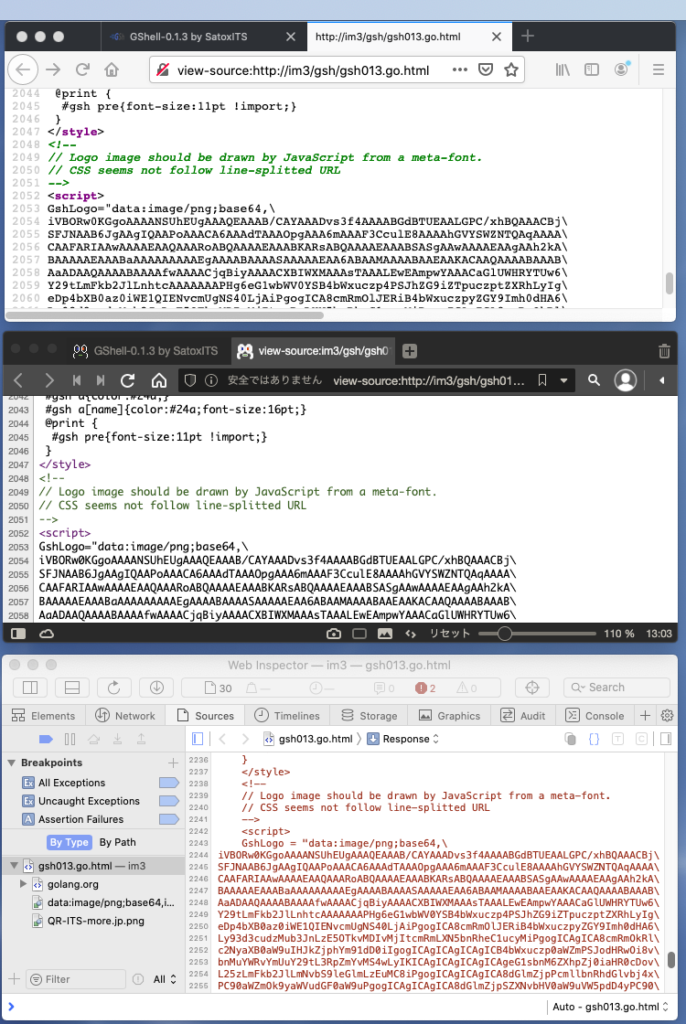The height and width of the screenshot is (1024, 686).
Task: Click the Vivaldi reload icon
Action: tap(128, 380)
